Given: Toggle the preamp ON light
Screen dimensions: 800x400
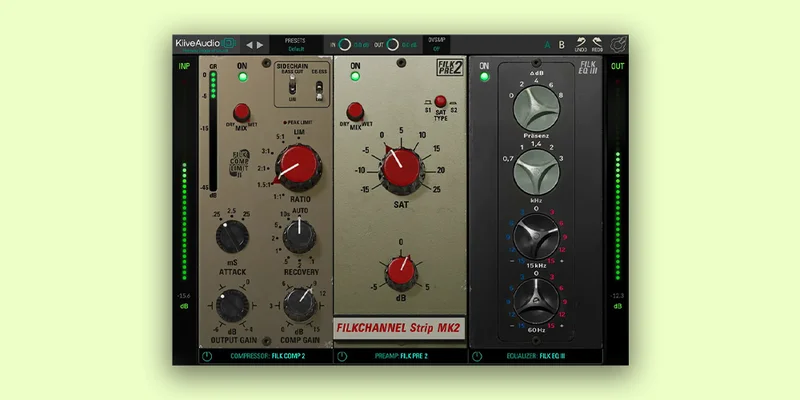Looking at the screenshot, I should (355, 77).
